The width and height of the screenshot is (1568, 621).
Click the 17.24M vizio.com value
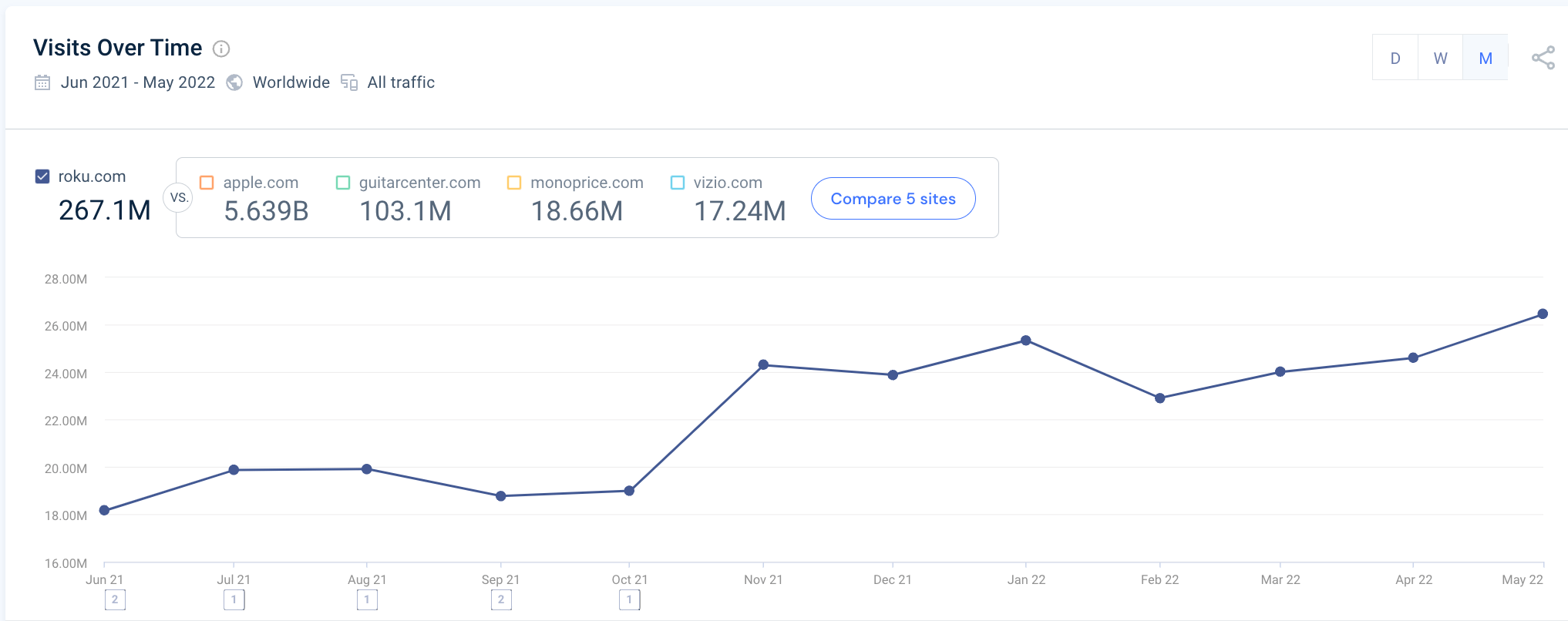[740, 211]
